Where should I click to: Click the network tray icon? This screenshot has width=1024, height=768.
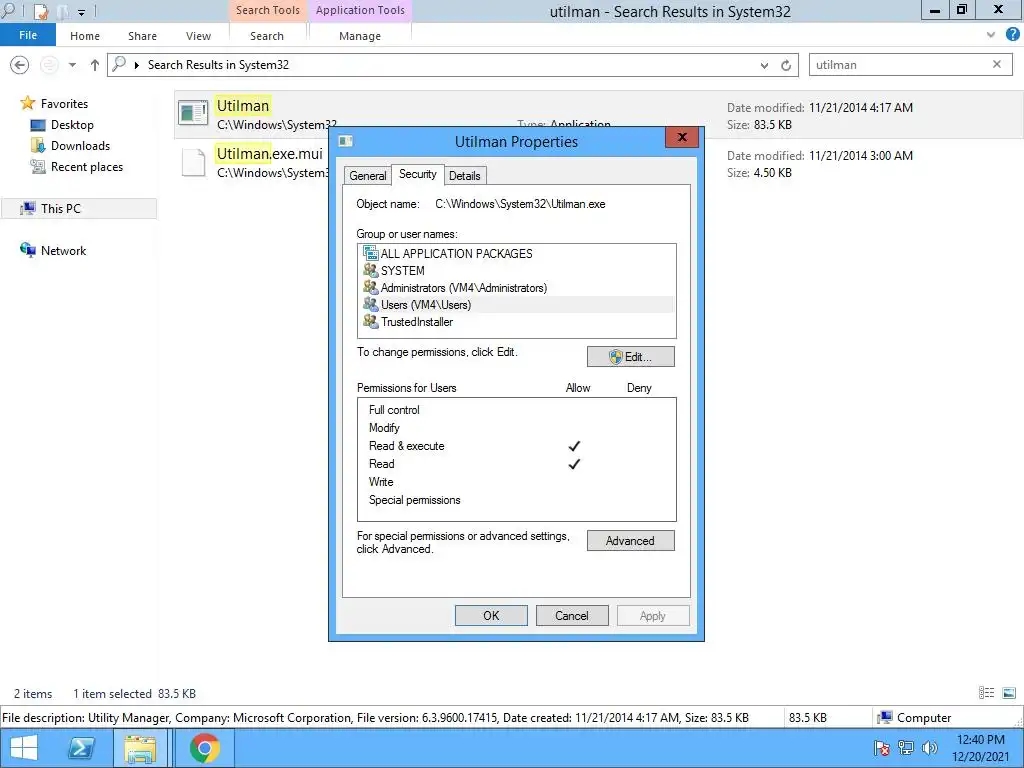click(x=906, y=748)
